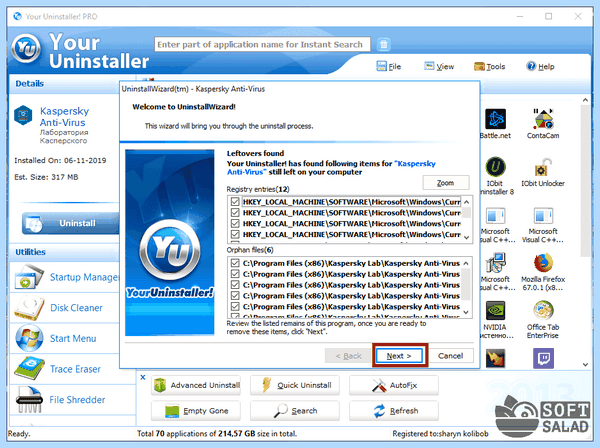Click the Uninstall button in Details panel
The image size is (600, 448).
(x=71, y=223)
